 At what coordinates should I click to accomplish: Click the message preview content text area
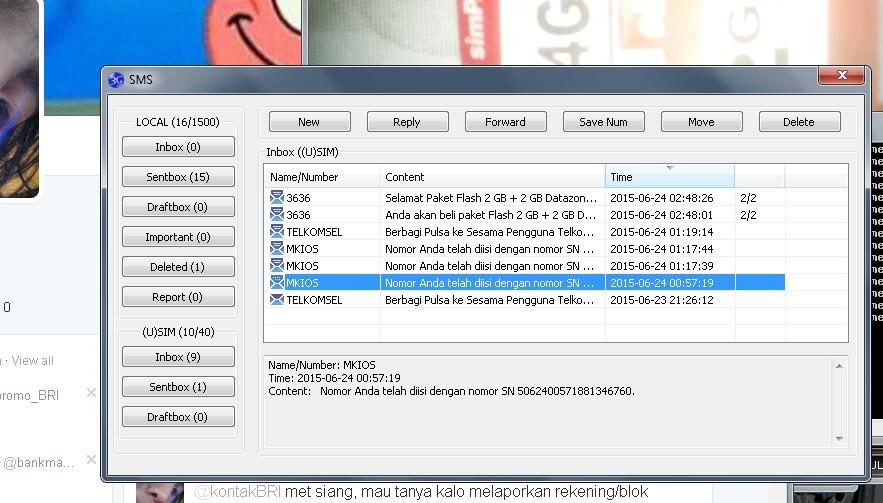coord(547,402)
